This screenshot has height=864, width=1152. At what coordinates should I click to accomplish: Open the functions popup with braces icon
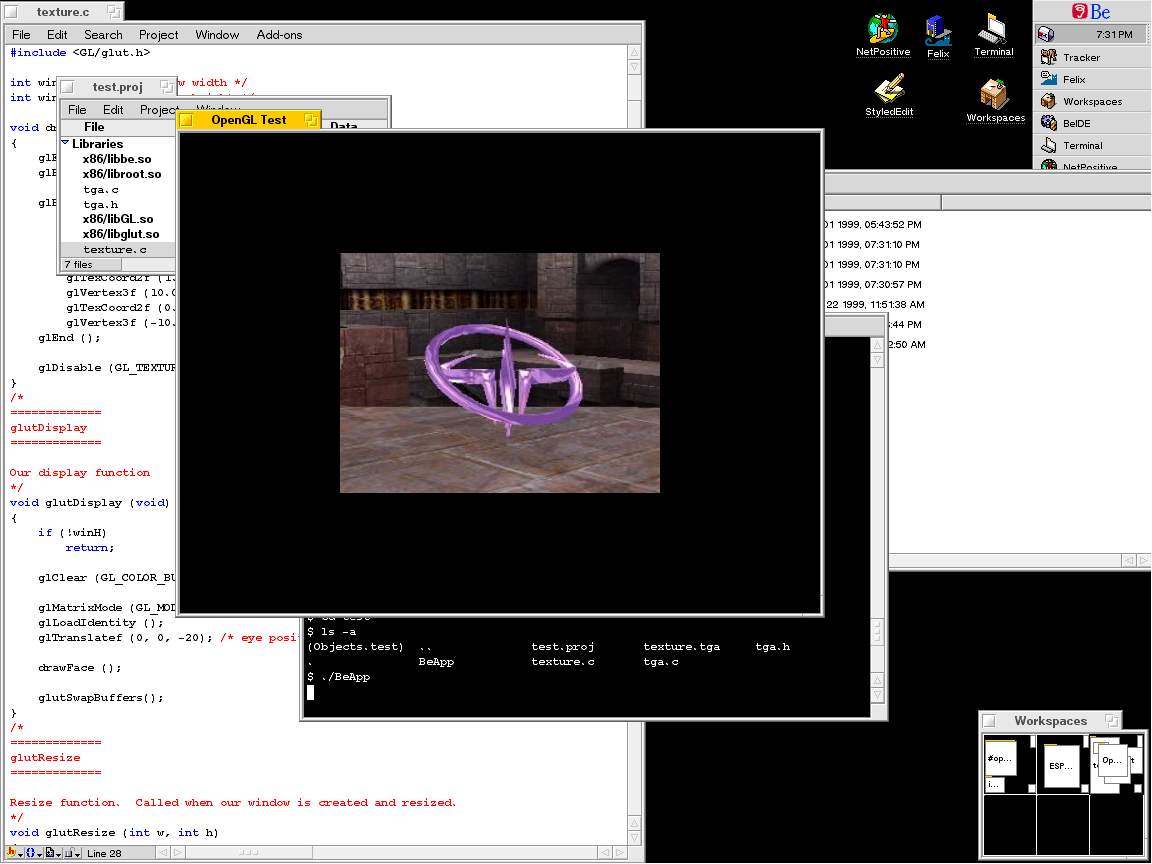[x=33, y=853]
